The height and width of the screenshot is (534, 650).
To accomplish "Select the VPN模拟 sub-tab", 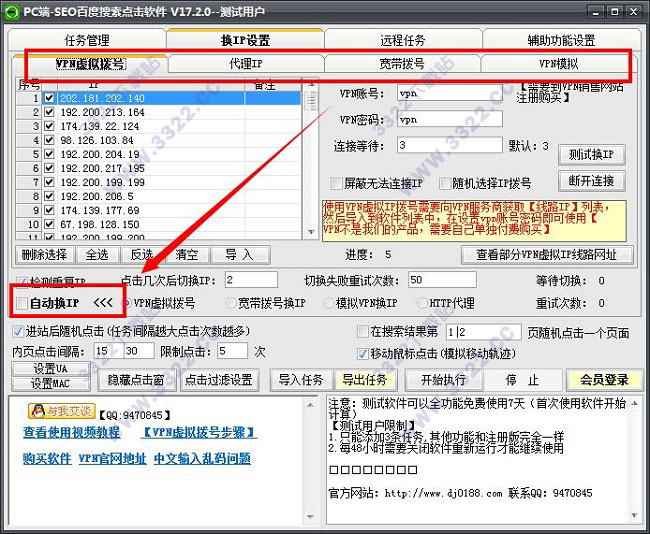I will point(559,64).
